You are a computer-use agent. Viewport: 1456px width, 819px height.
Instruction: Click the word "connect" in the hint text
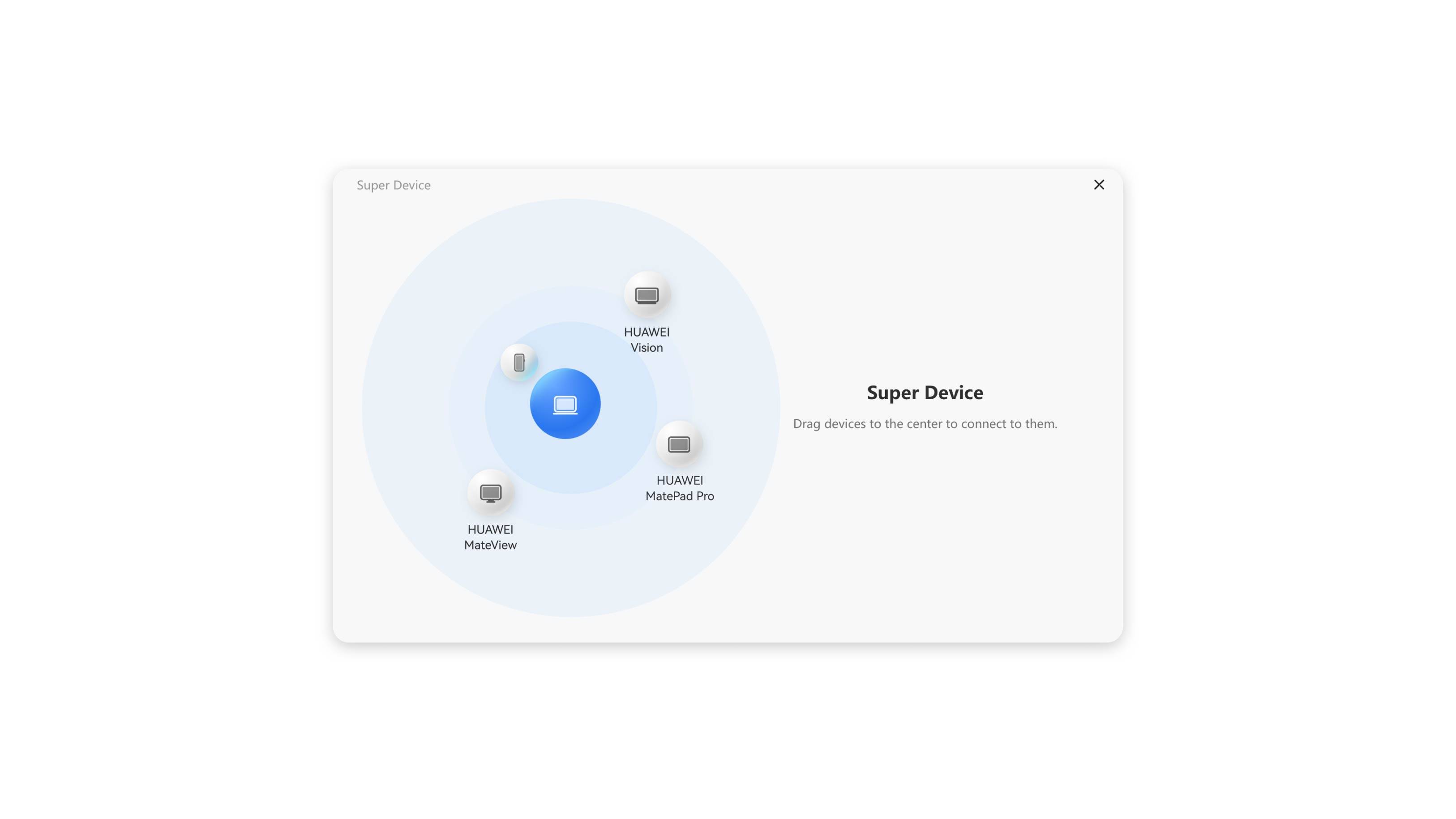click(984, 424)
